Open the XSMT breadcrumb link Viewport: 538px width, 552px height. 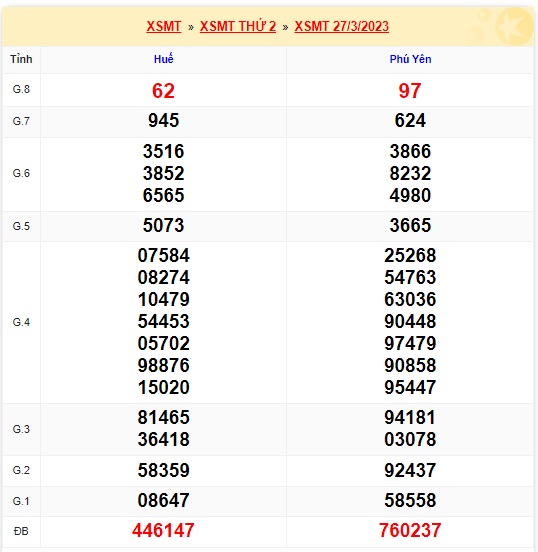[x=163, y=26]
